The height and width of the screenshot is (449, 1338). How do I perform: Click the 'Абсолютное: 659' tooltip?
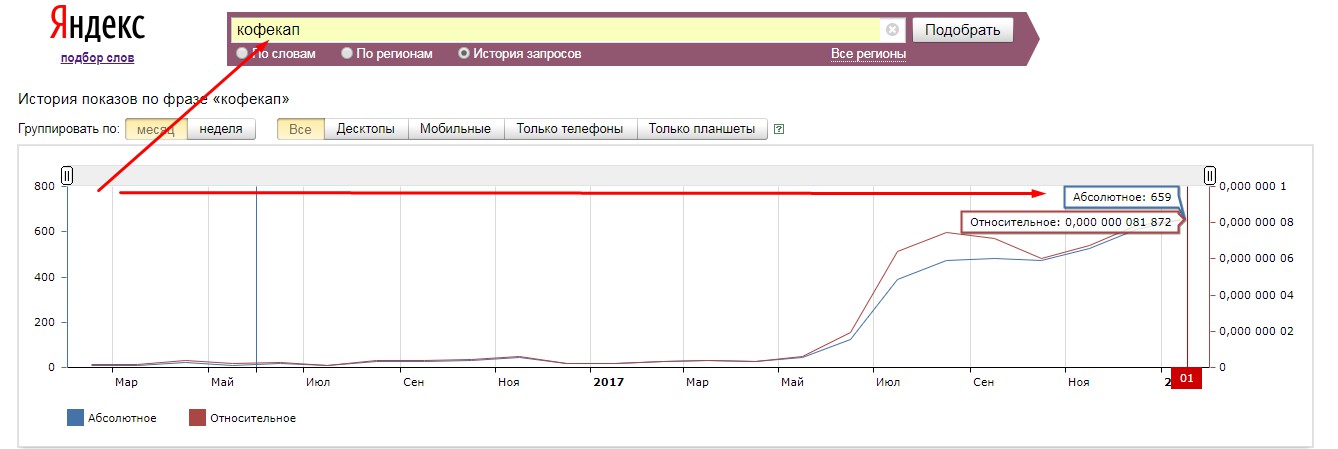tap(1121, 197)
